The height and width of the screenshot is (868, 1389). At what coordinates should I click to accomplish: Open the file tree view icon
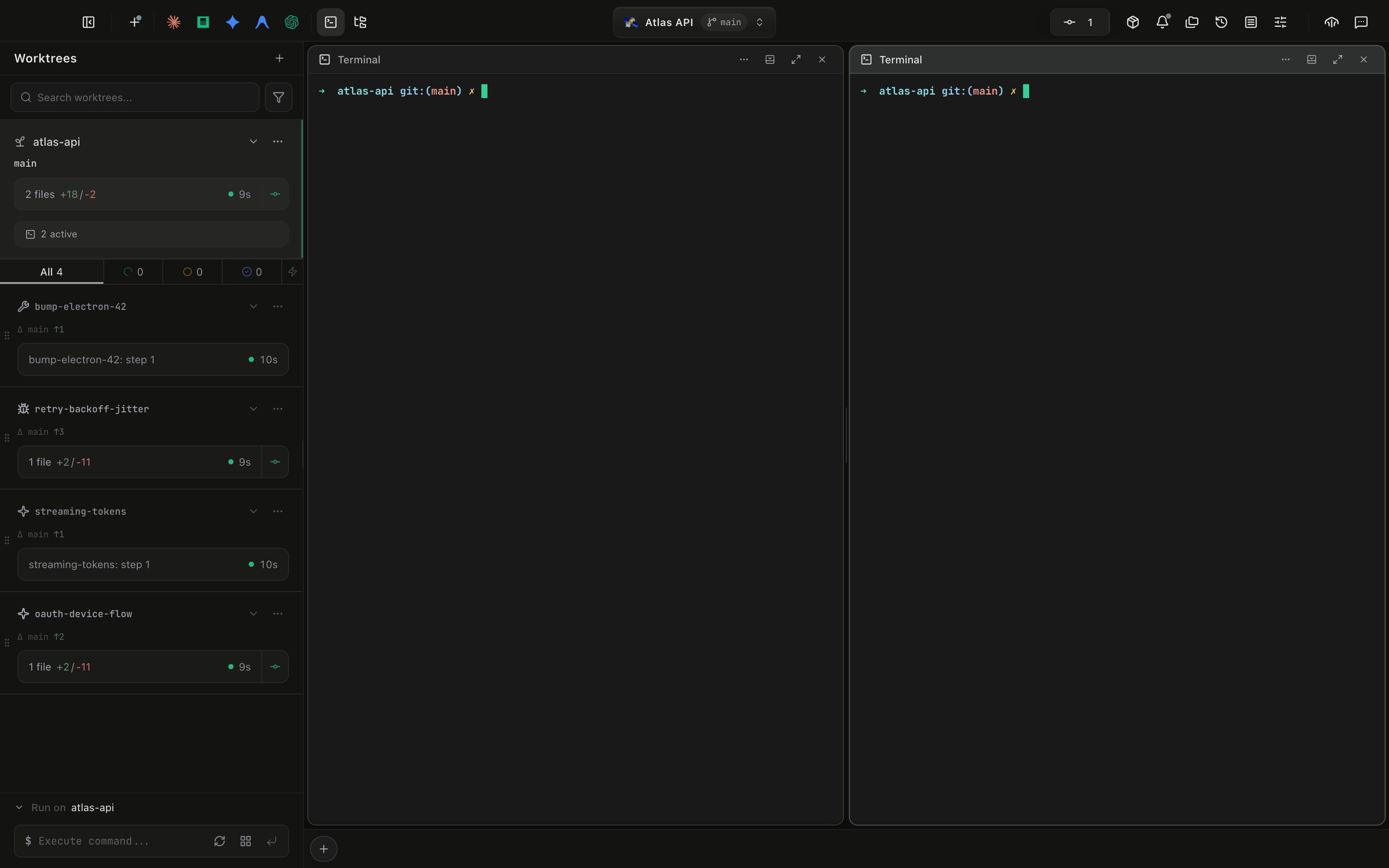(360, 23)
